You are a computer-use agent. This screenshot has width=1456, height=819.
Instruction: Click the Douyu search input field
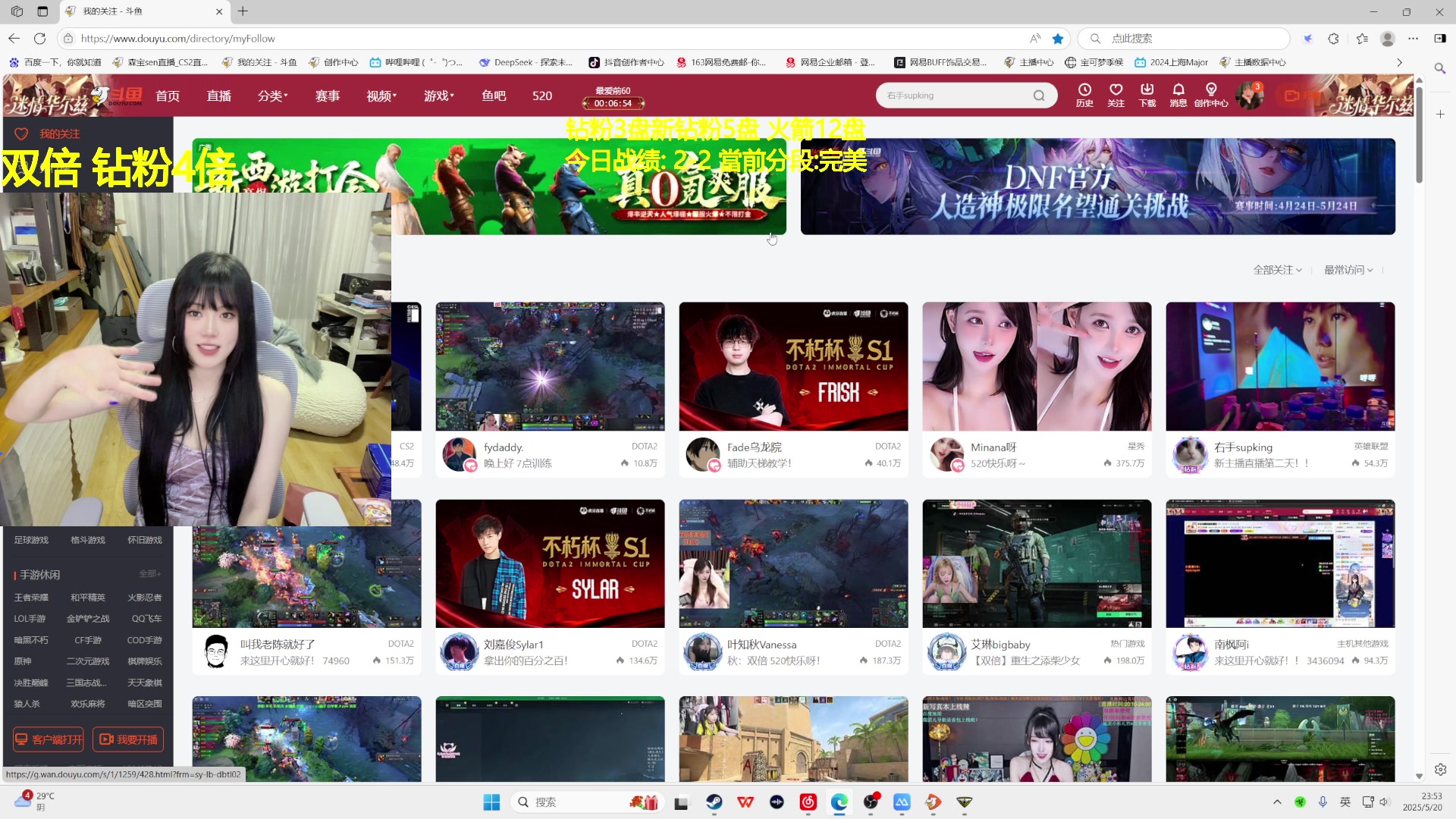[x=955, y=96]
